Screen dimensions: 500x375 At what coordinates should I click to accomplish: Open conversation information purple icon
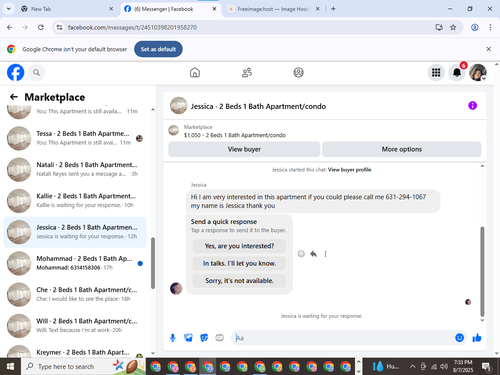[472, 106]
